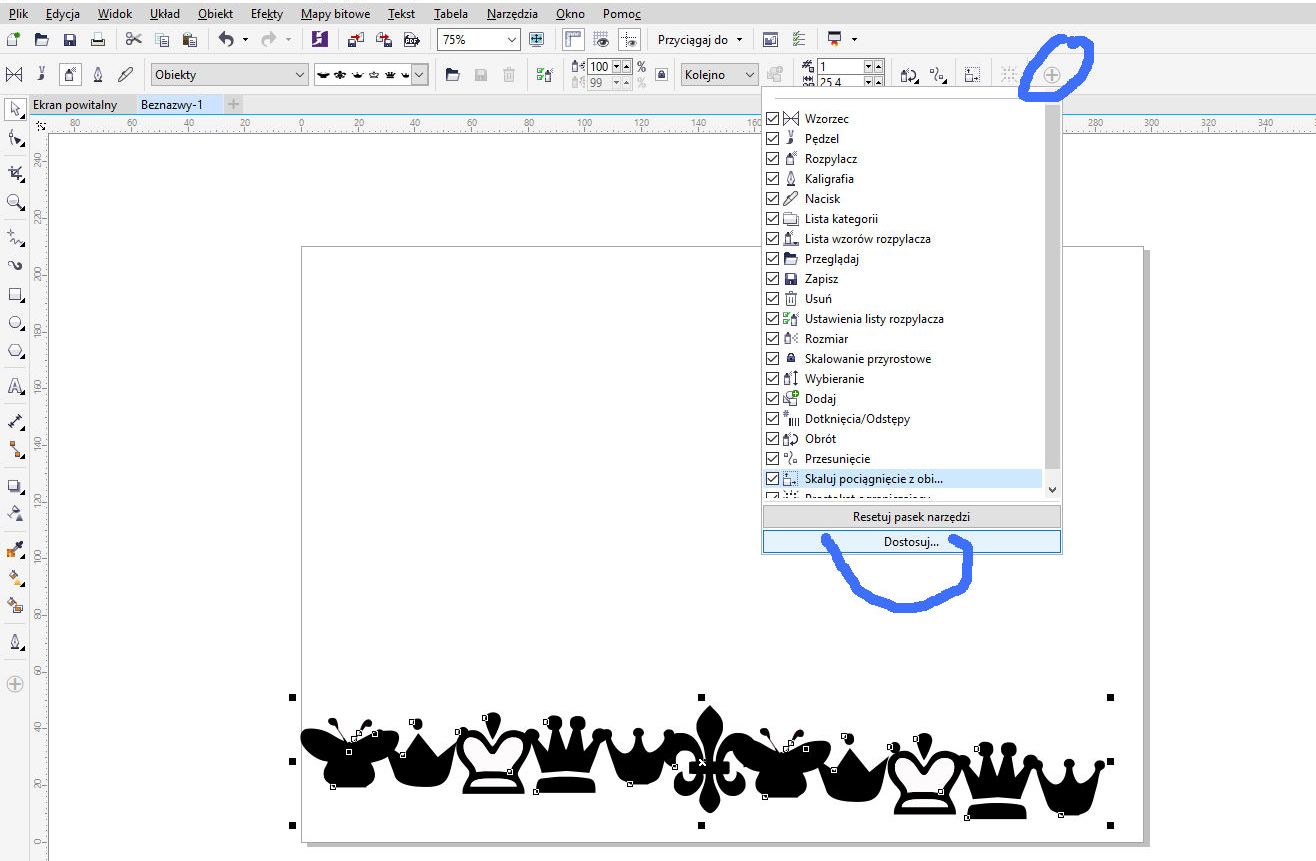Toggle the Obrót checkbox off

tap(772, 439)
